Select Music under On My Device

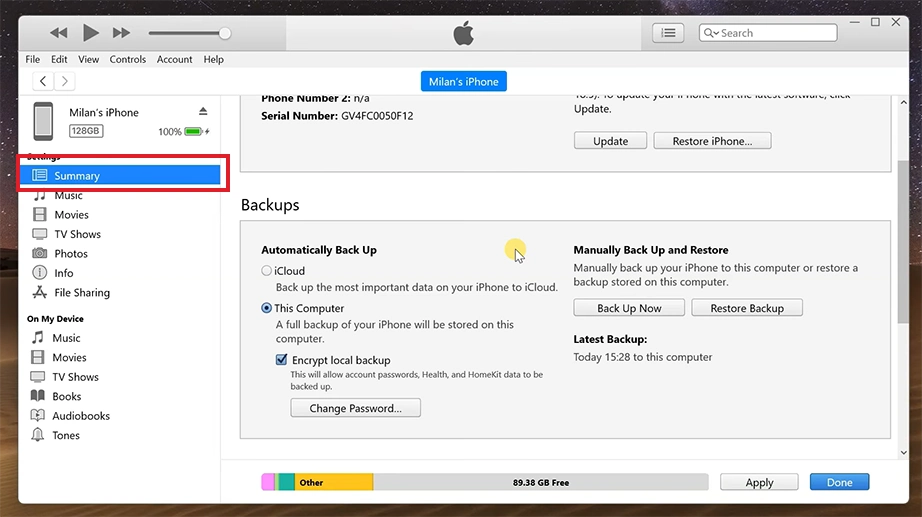point(66,338)
